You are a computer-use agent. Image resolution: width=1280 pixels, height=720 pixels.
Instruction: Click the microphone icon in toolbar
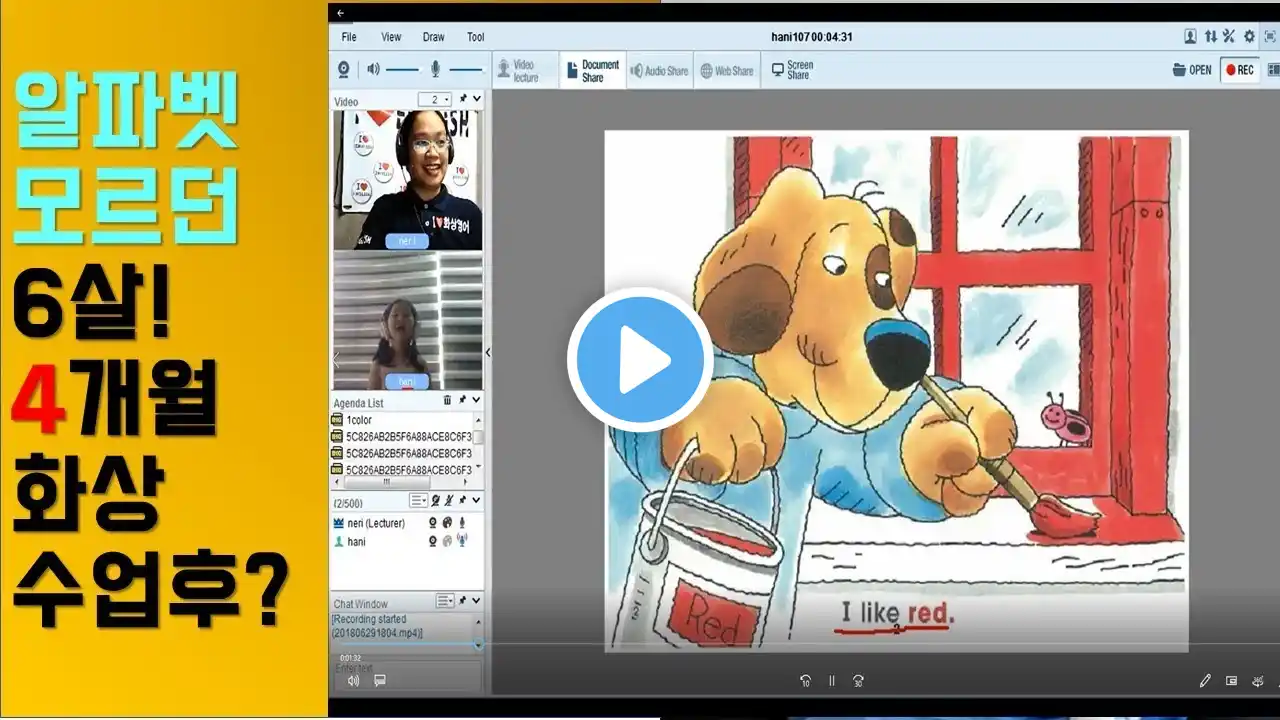pyautogui.click(x=435, y=69)
